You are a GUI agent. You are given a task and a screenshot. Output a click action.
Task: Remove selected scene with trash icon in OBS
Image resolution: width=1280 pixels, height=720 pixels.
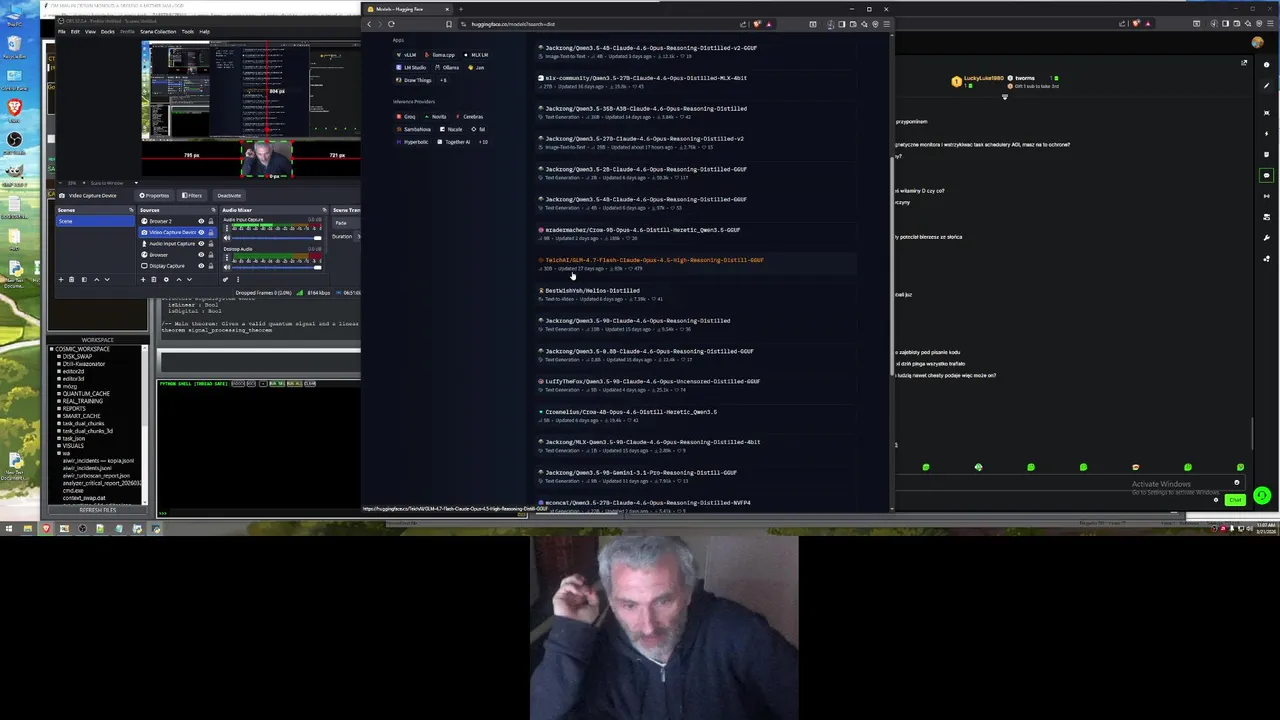pos(72,279)
